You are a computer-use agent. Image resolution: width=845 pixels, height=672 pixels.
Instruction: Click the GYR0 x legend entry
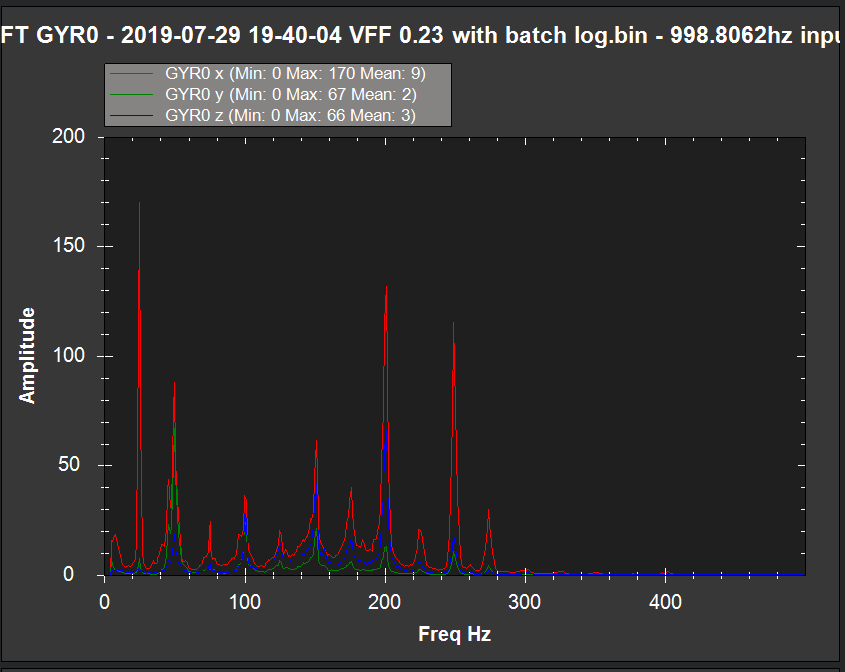pos(296,74)
